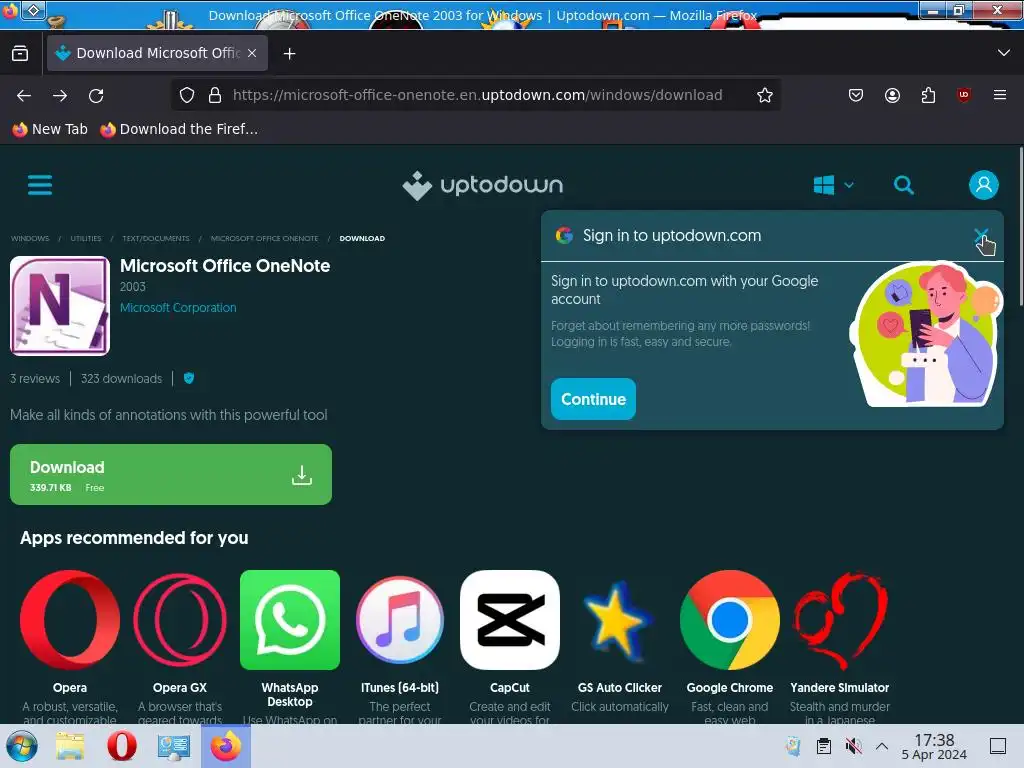The height and width of the screenshot is (768, 1024).
Task: Click Continue to sign in with Google
Action: click(593, 399)
